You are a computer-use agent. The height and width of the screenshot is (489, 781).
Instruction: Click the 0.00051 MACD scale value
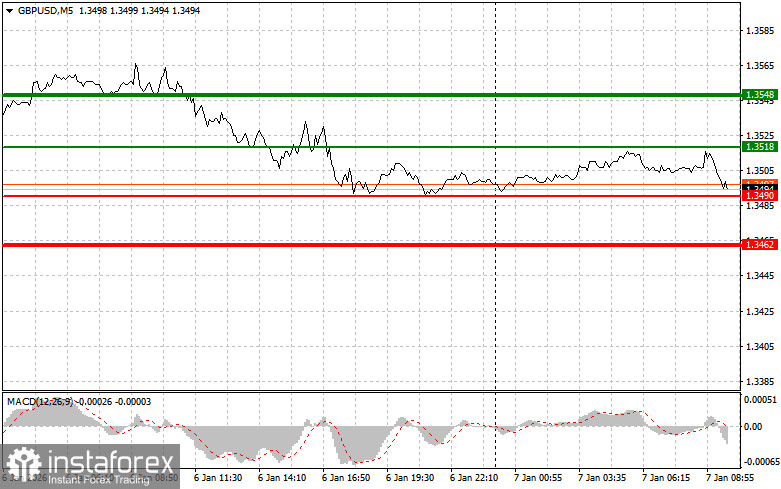[x=760, y=399]
